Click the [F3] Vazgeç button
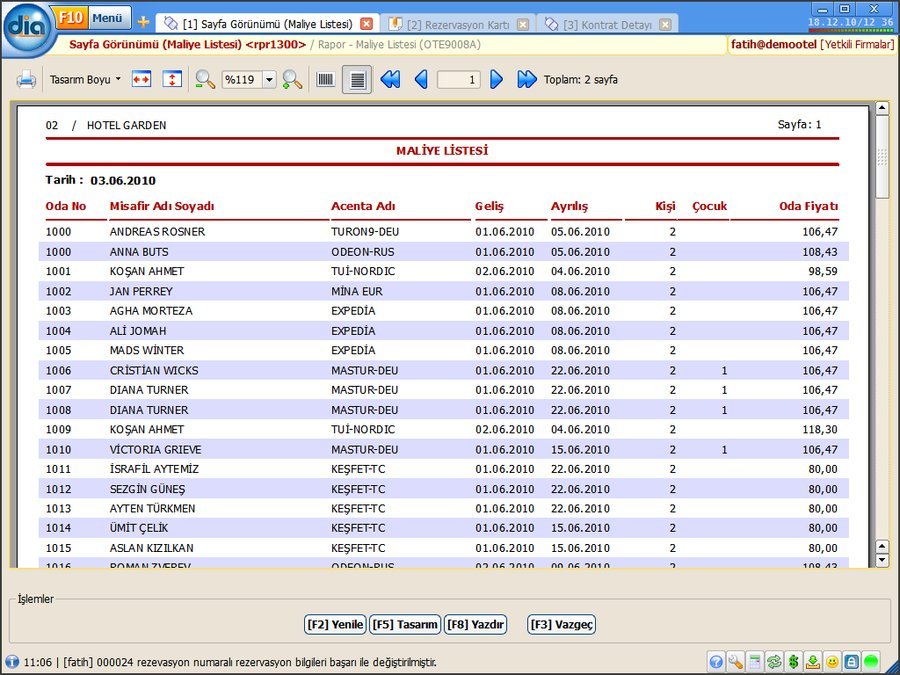Screen dimensions: 900x675 [561, 624]
